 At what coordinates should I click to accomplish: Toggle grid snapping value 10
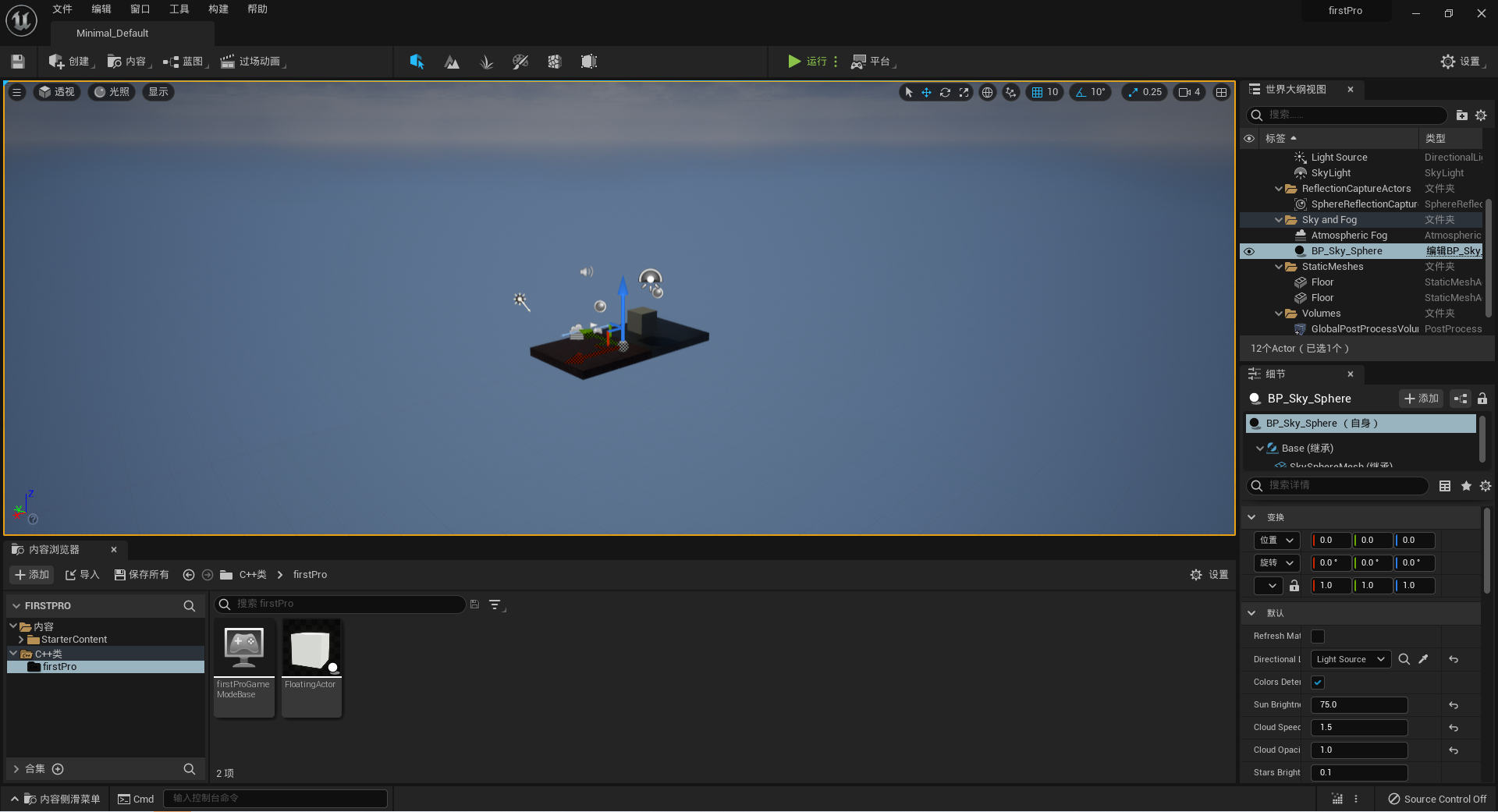tap(1045, 92)
